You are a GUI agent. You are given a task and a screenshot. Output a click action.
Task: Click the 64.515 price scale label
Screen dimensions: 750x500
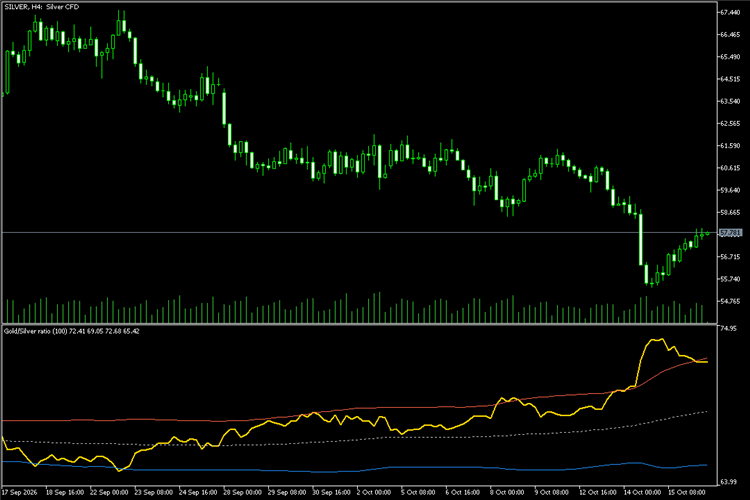pyautogui.click(x=730, y=79)
